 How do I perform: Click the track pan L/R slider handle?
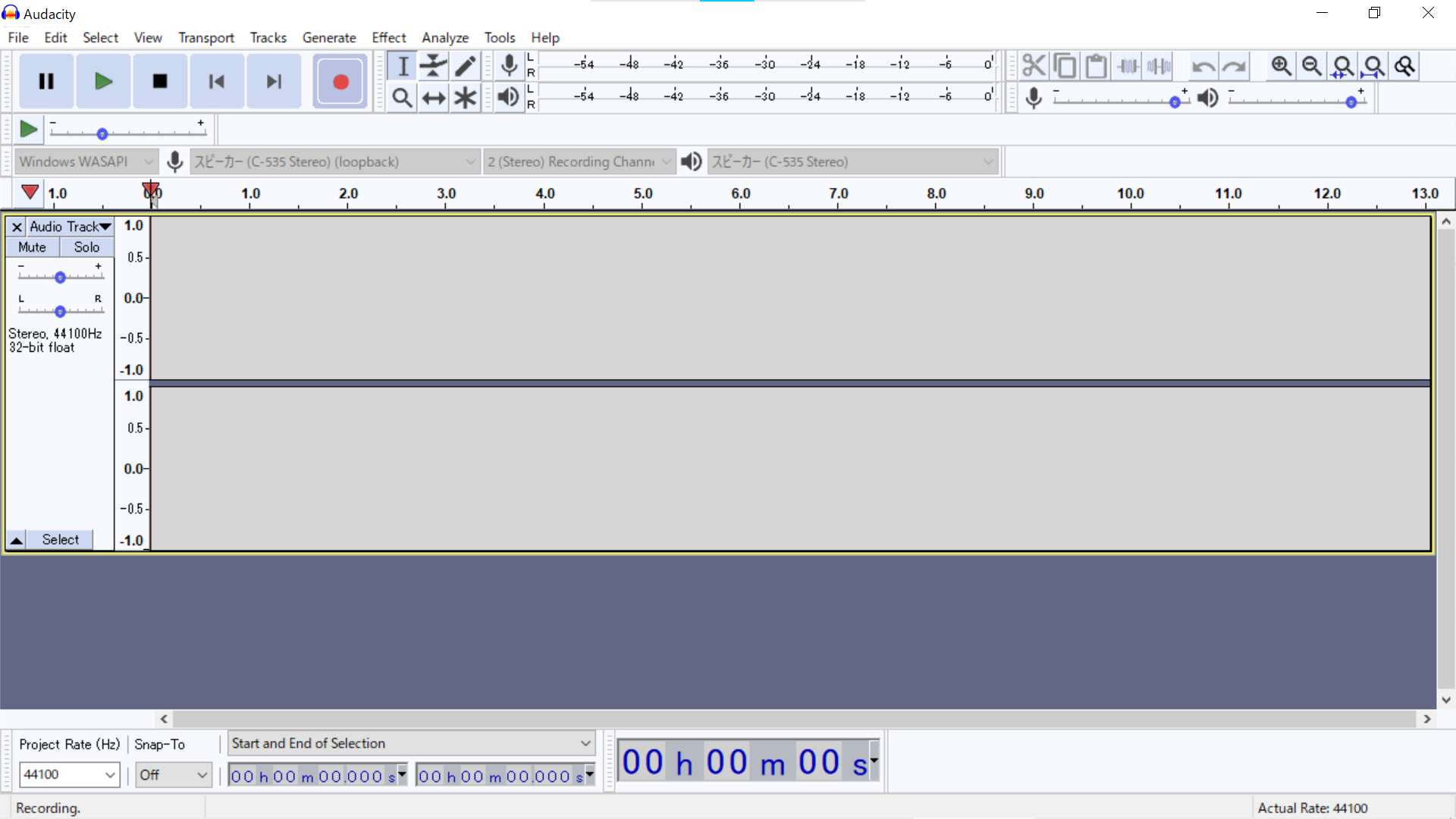click(60, 312)
